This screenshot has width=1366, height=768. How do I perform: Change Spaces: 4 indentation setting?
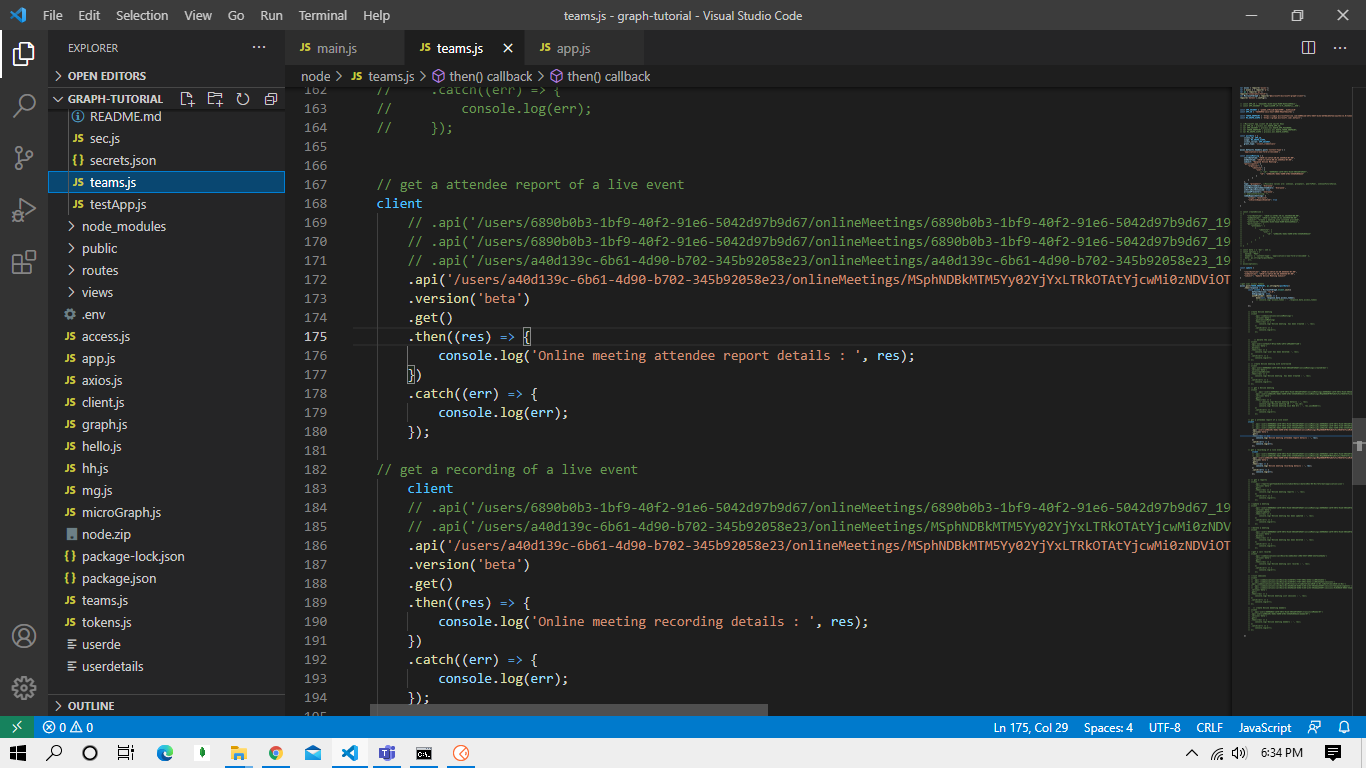click(x=1108, y=727)
